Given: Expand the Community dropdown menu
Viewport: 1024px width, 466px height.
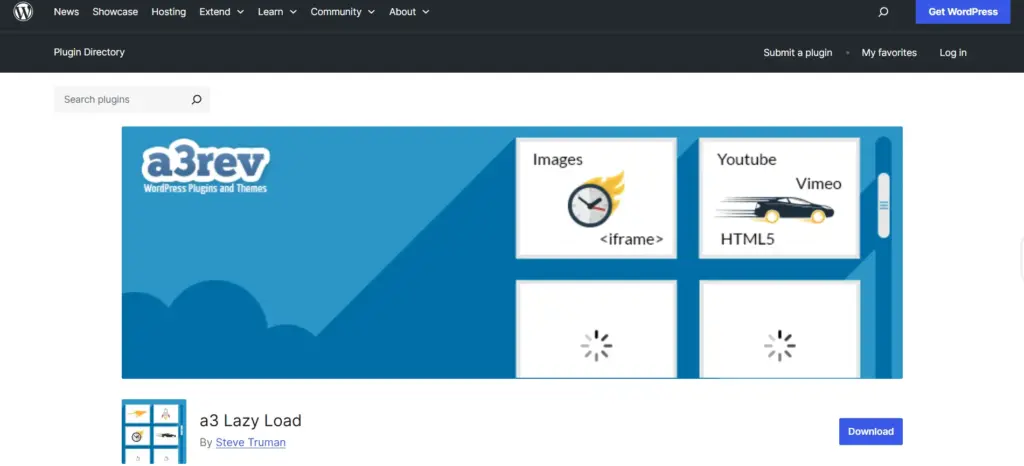Looking at the screenshot, I should pyautogui.click(x=343, y=12).
